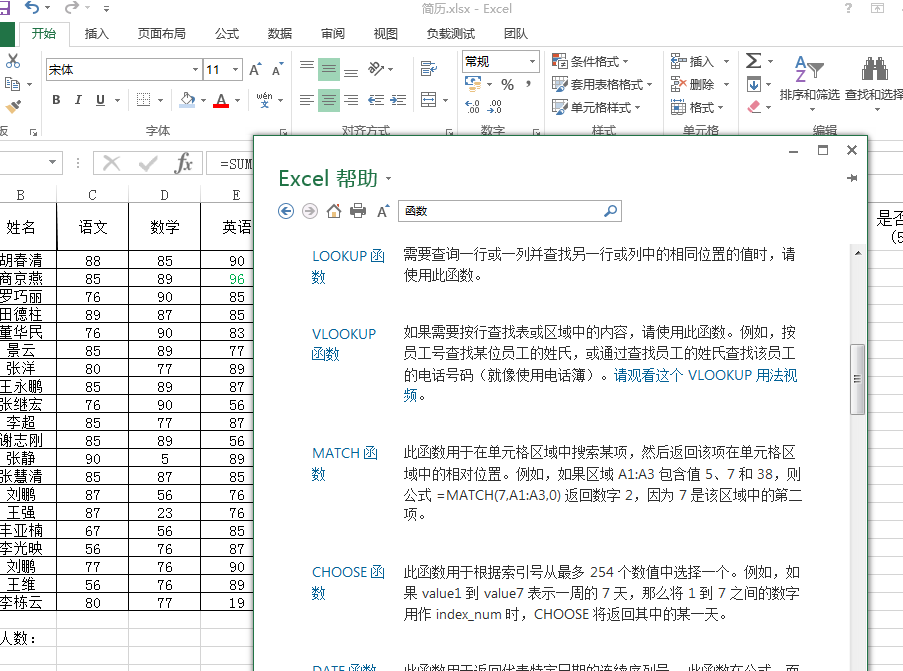Click the Increase Decimal icon
This screenshot has width=903, height=671.
coord(472,107)
